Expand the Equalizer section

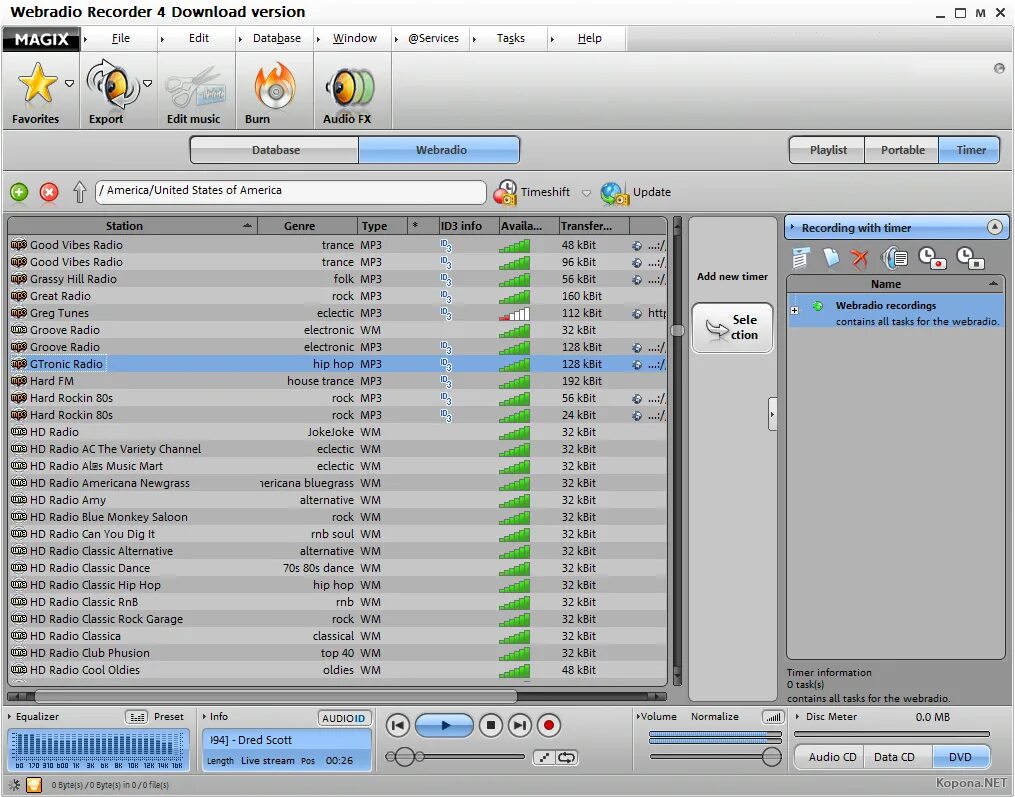click(x=10, y=717)
